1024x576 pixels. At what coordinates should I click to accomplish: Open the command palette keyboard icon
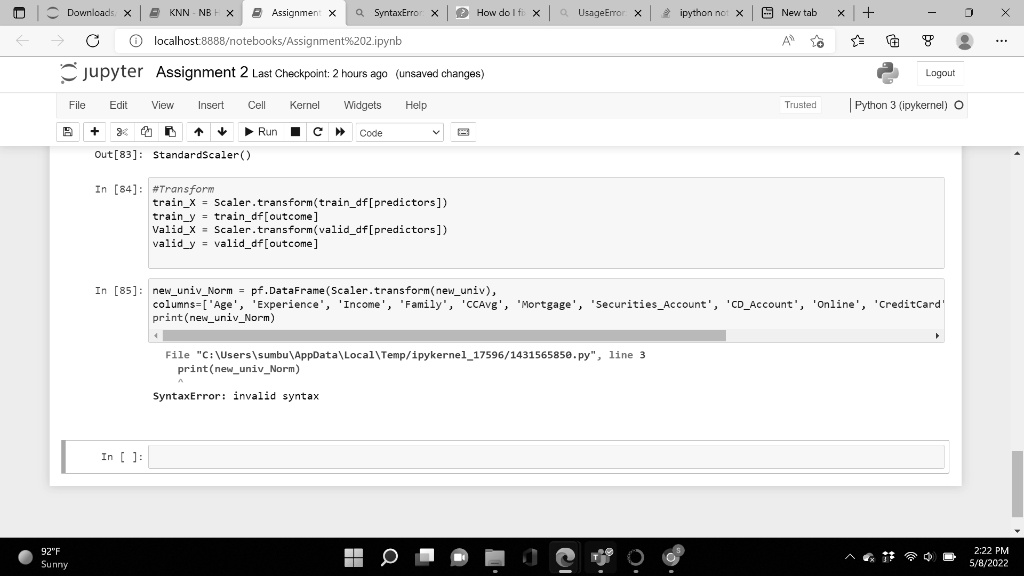463,132
